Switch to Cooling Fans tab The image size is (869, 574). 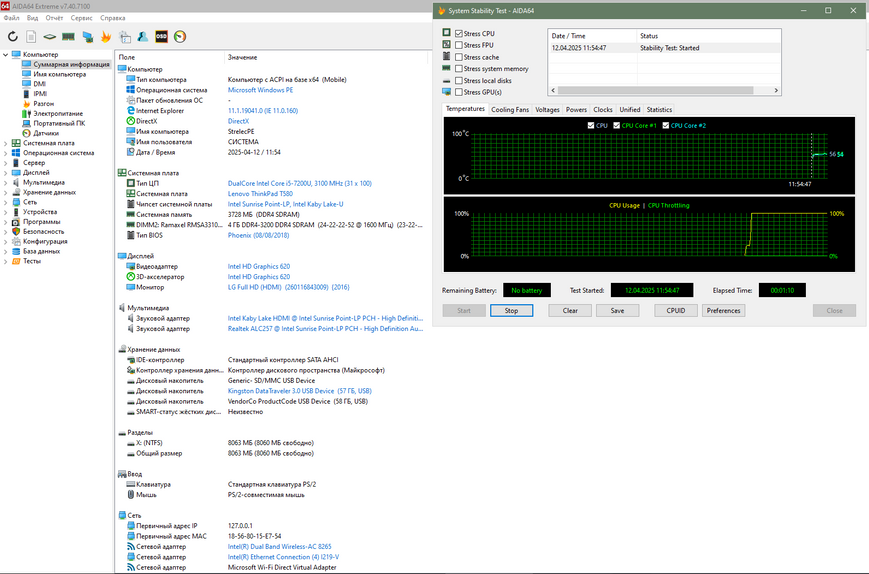(510, 110)
